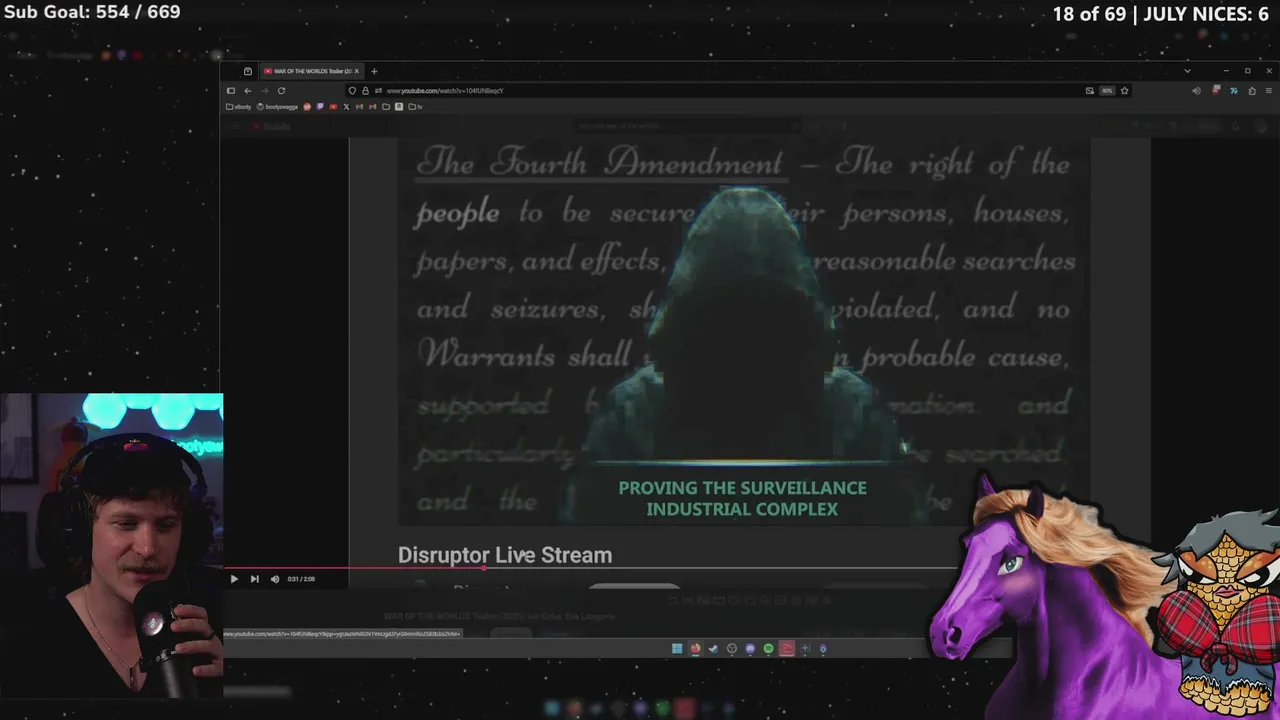Play the YouTube video
Screen dimensions: 1280x720
tap(234, 579)
